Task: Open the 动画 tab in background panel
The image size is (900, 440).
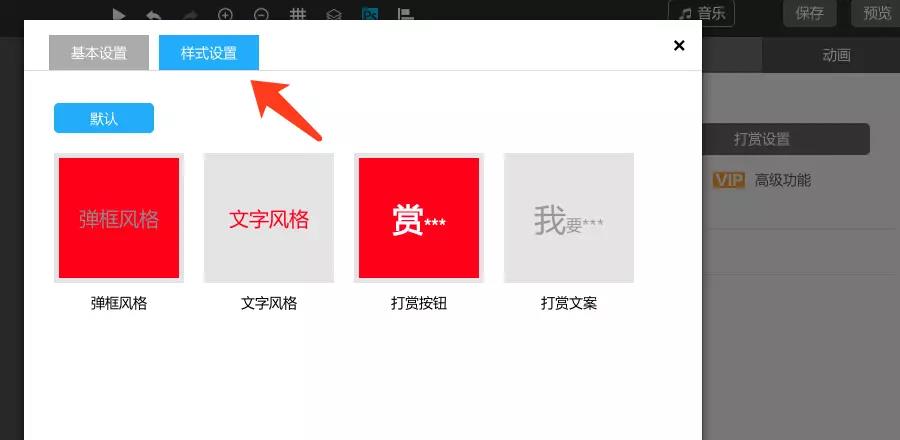Action: click(x=836, y=56)
